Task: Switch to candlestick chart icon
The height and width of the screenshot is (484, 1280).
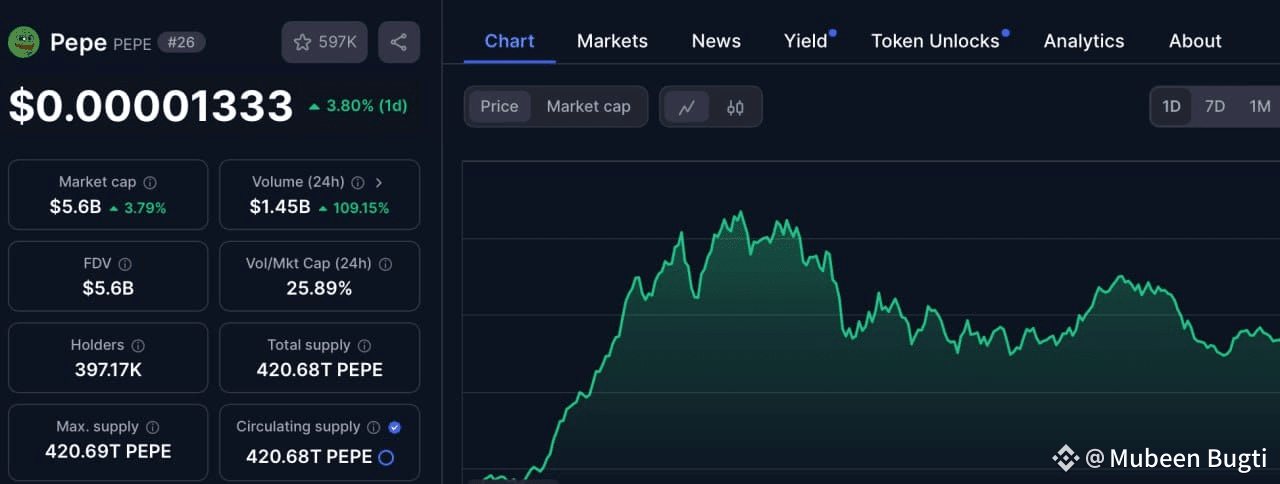Action: pos(735,107)
